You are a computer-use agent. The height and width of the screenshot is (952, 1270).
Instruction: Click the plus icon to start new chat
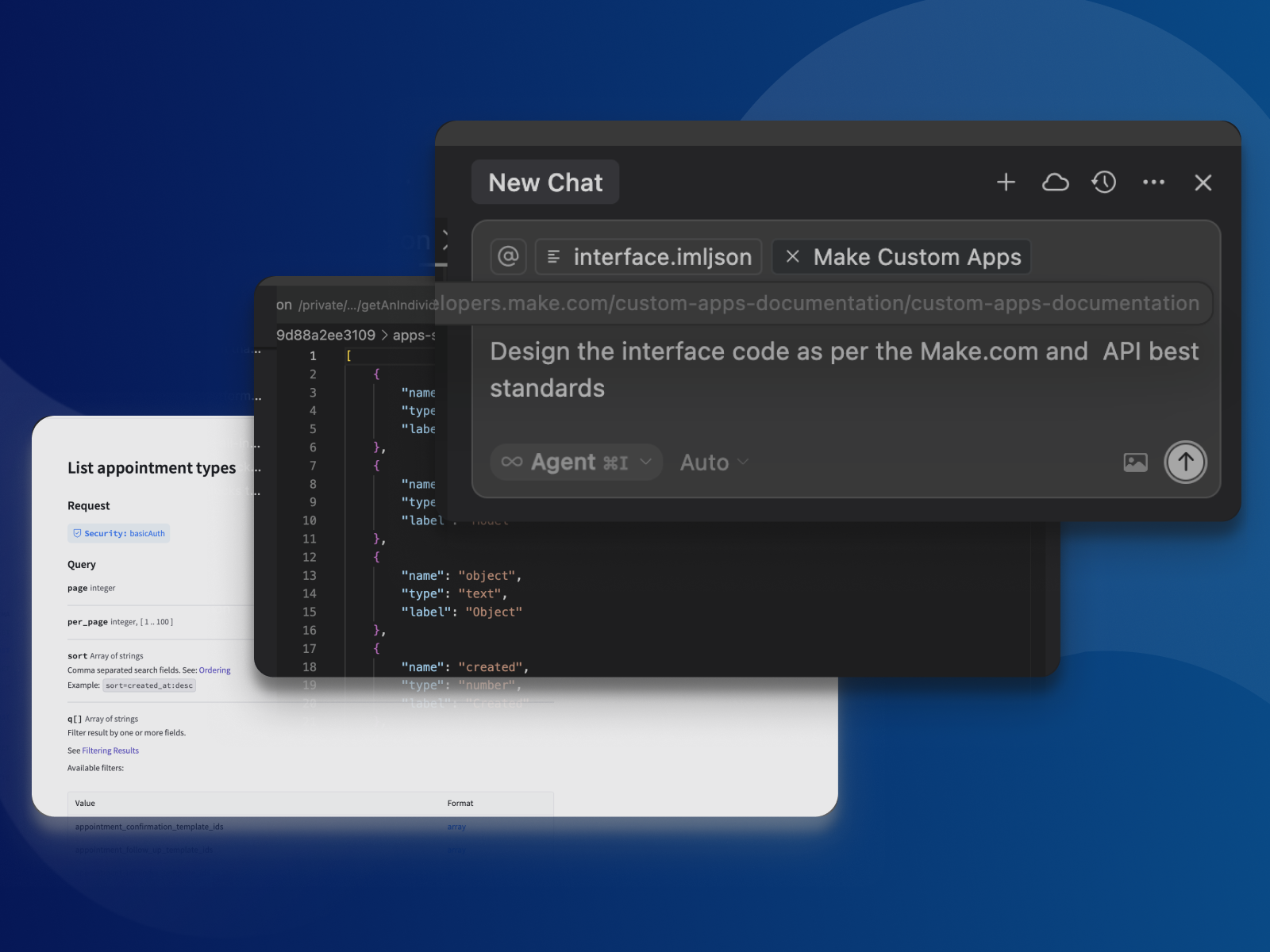pyautogui.click(x=1006, y=182)
